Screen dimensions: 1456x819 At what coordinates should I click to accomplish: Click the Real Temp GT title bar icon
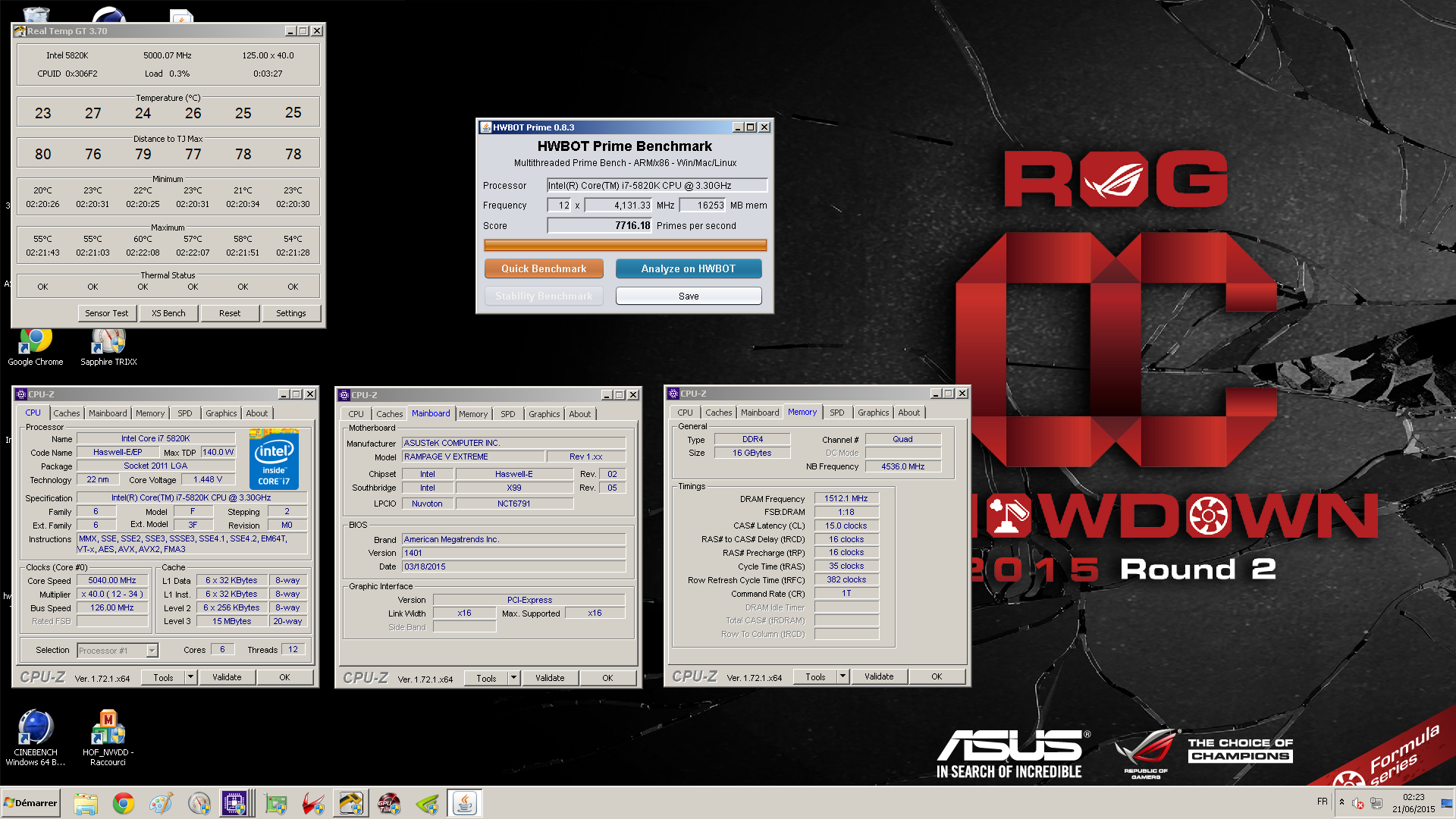tap(20, 31)
